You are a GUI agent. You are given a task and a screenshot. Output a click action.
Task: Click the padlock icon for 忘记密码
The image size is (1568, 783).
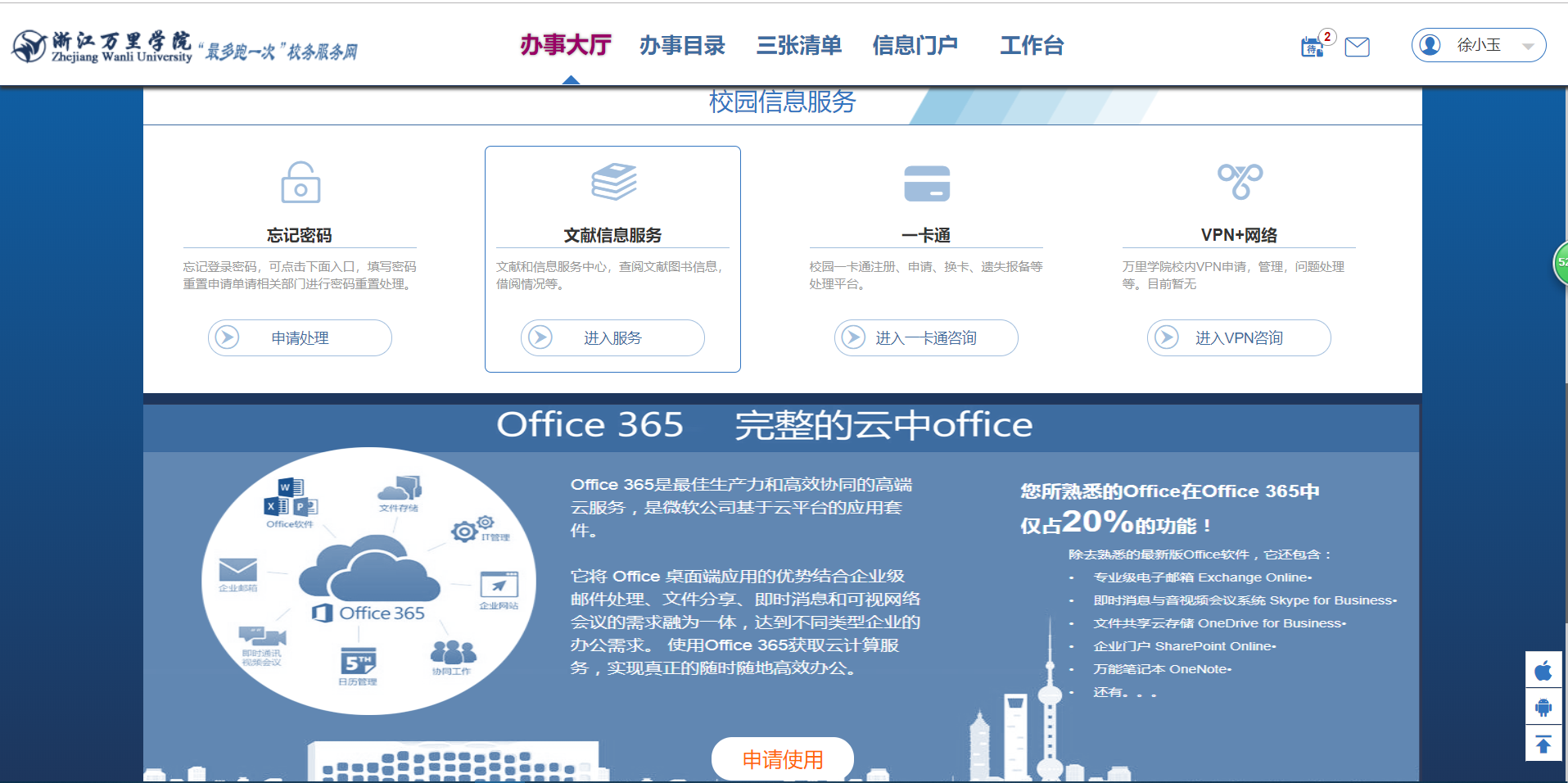click(x=300, y=182)
